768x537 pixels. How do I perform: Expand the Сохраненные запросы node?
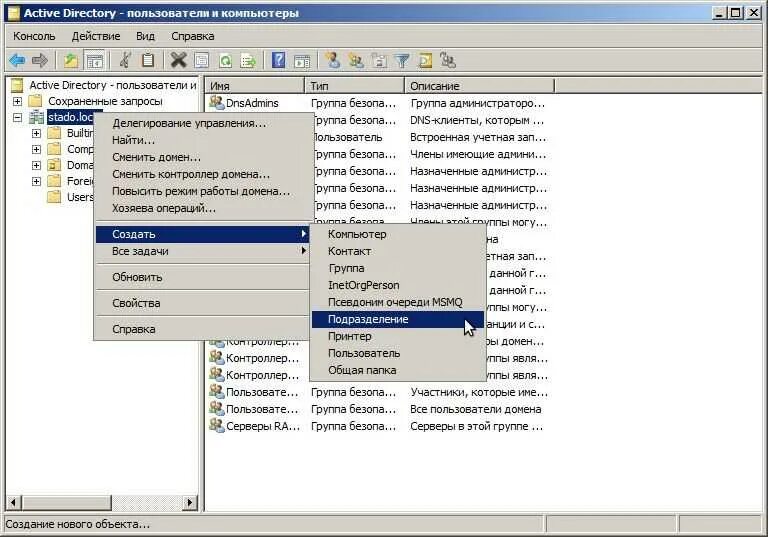pos(17,101)
